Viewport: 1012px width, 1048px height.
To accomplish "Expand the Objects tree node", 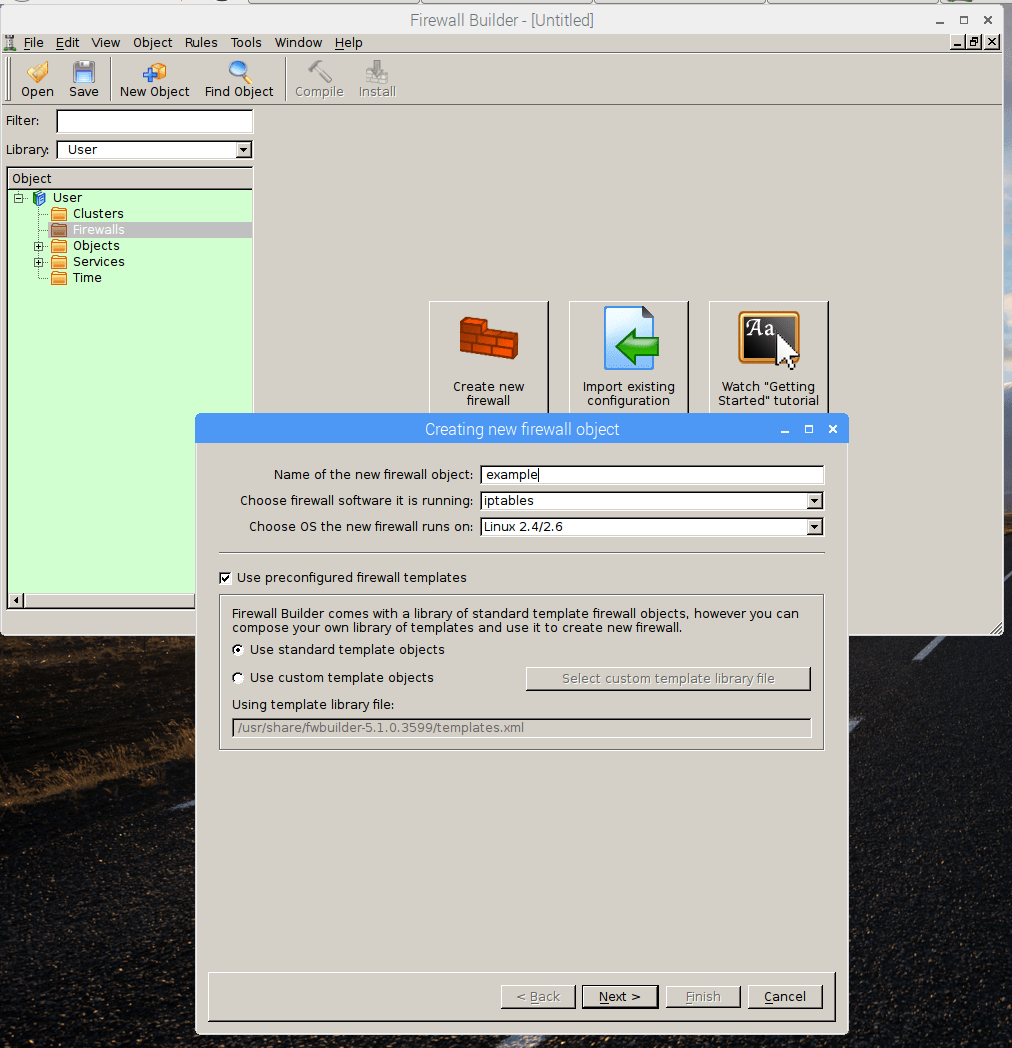I will click(x=39, y=246).
